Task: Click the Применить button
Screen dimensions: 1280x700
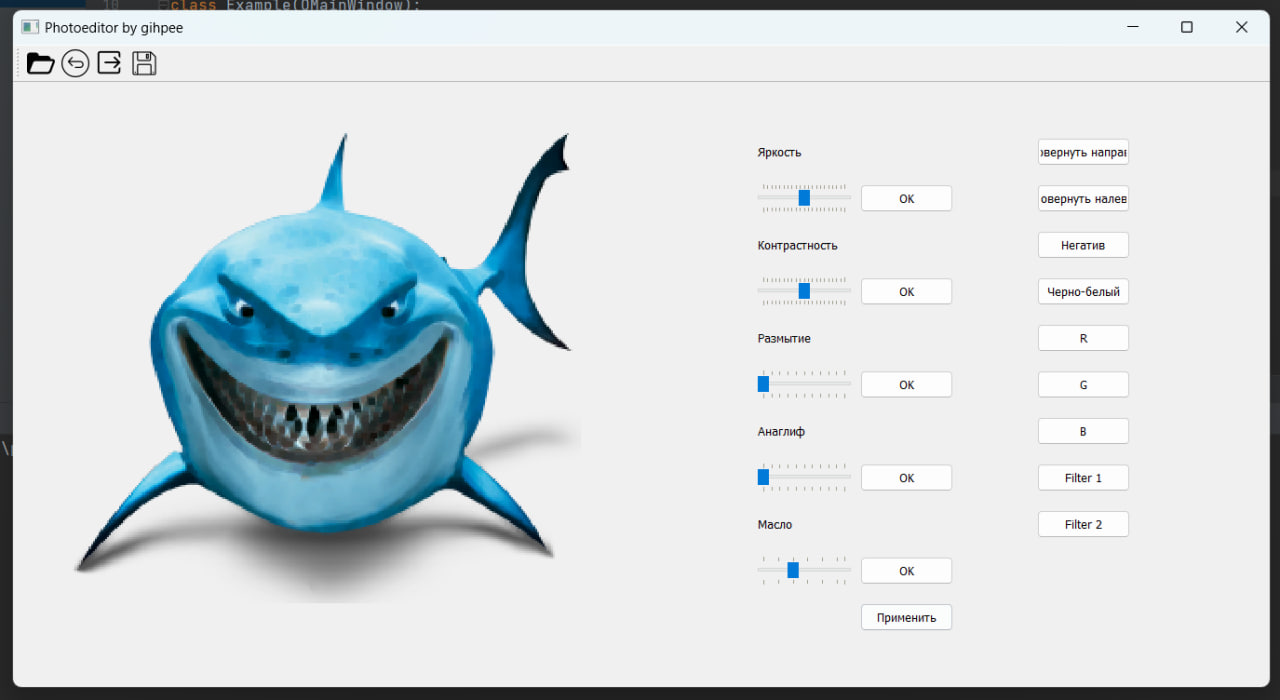Action: 906,617
